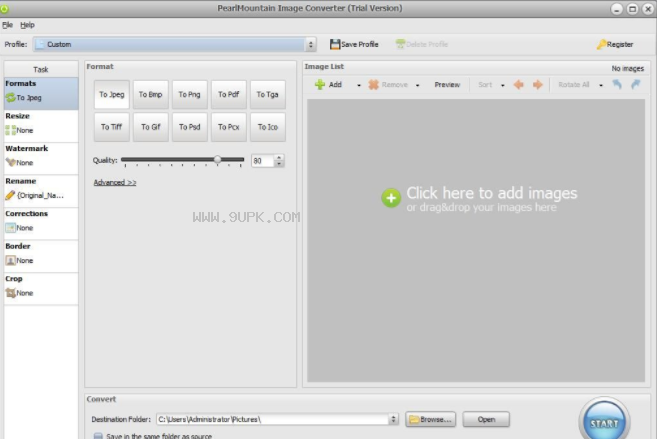Click the Rename pencil icon

click(10, 195)
